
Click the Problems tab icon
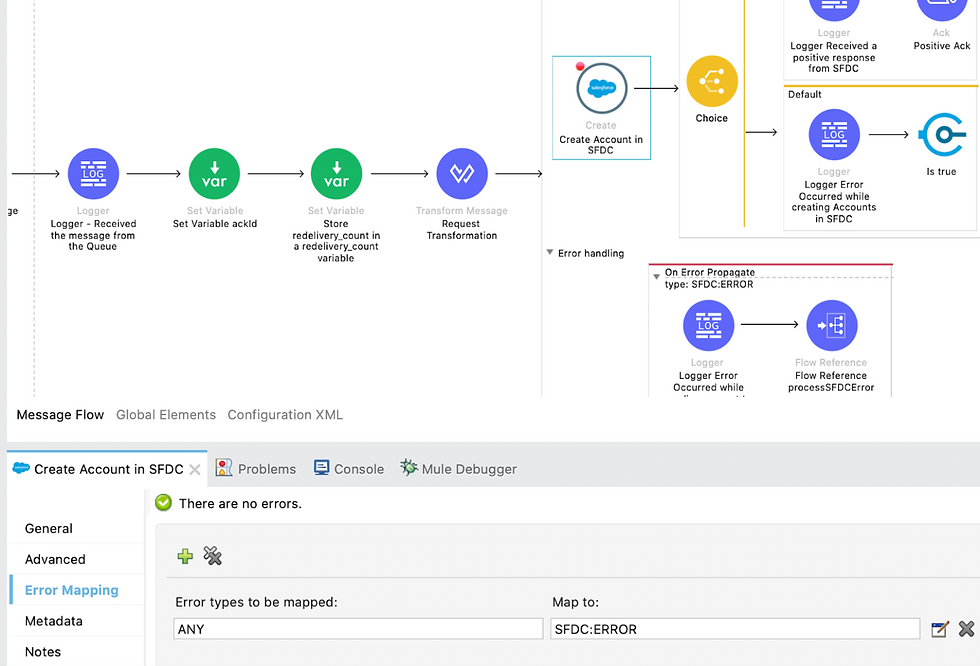click(x=224, y=468)
